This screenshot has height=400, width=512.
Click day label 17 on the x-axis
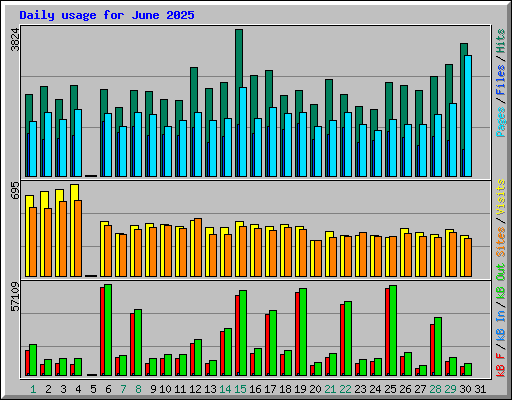tap(270, 389)
